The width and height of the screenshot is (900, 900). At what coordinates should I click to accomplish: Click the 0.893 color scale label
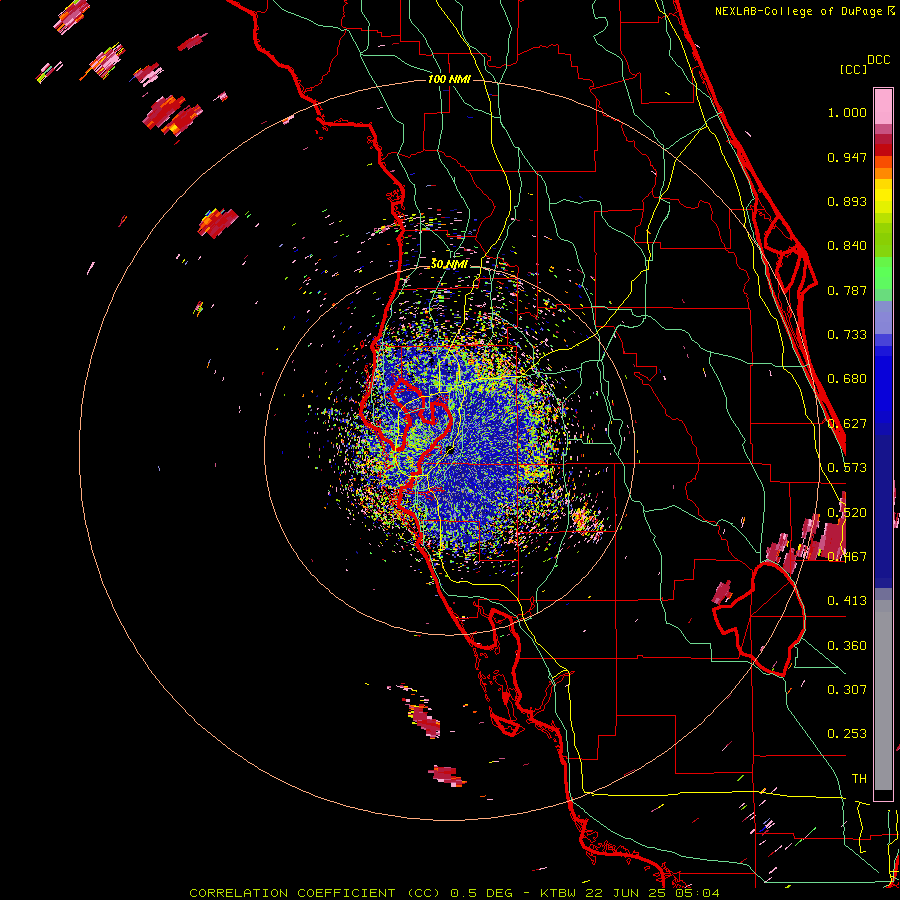click(x=847, y=201)
